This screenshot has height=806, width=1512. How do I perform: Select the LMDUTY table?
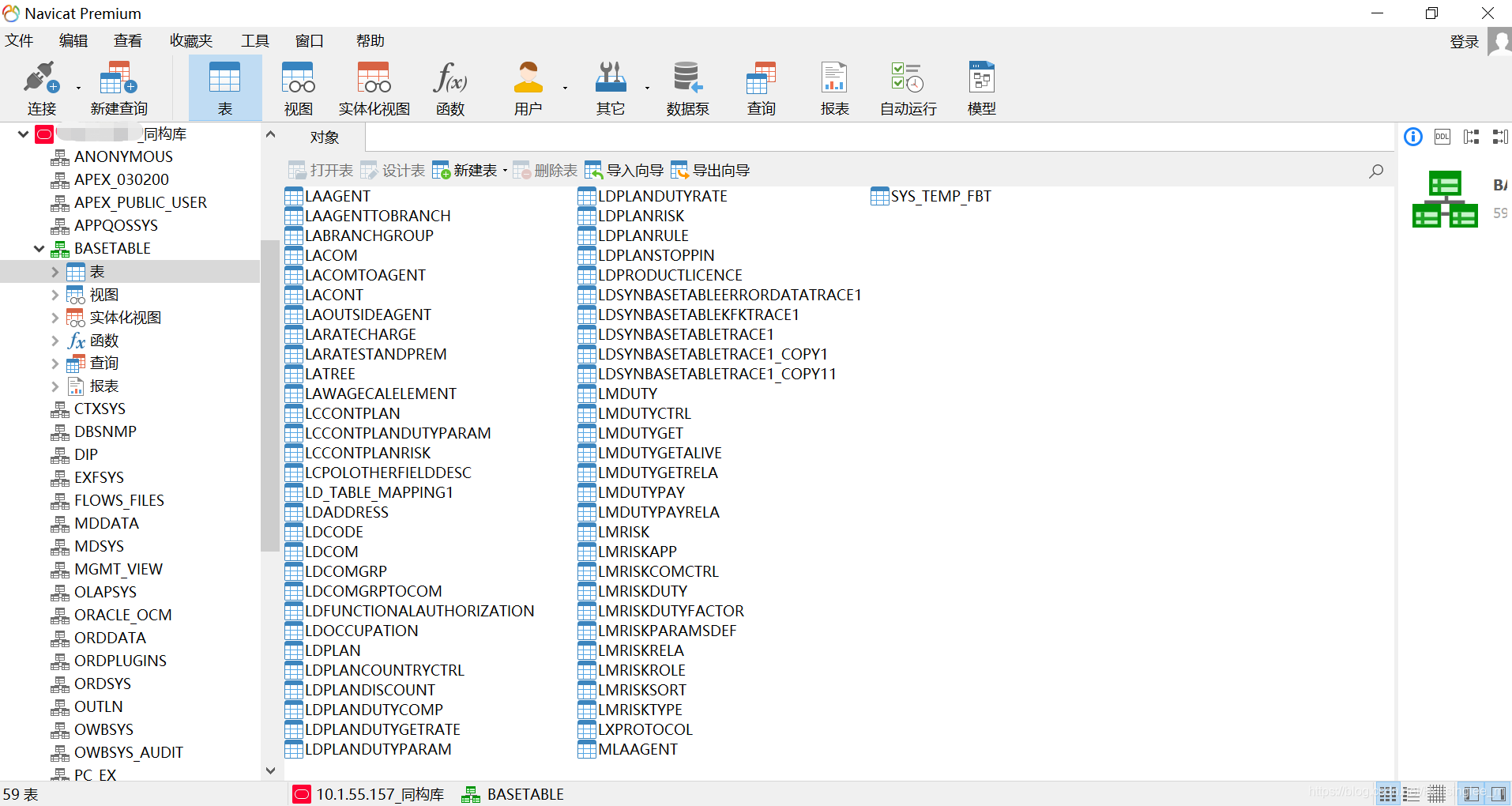[x=627, y=394]
